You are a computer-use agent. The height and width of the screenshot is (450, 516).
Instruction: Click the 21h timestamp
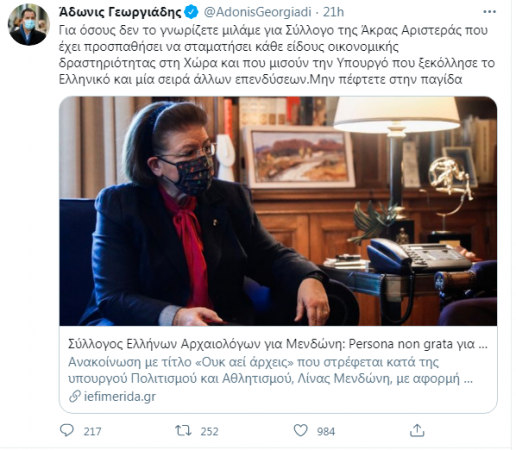[333, 12]
